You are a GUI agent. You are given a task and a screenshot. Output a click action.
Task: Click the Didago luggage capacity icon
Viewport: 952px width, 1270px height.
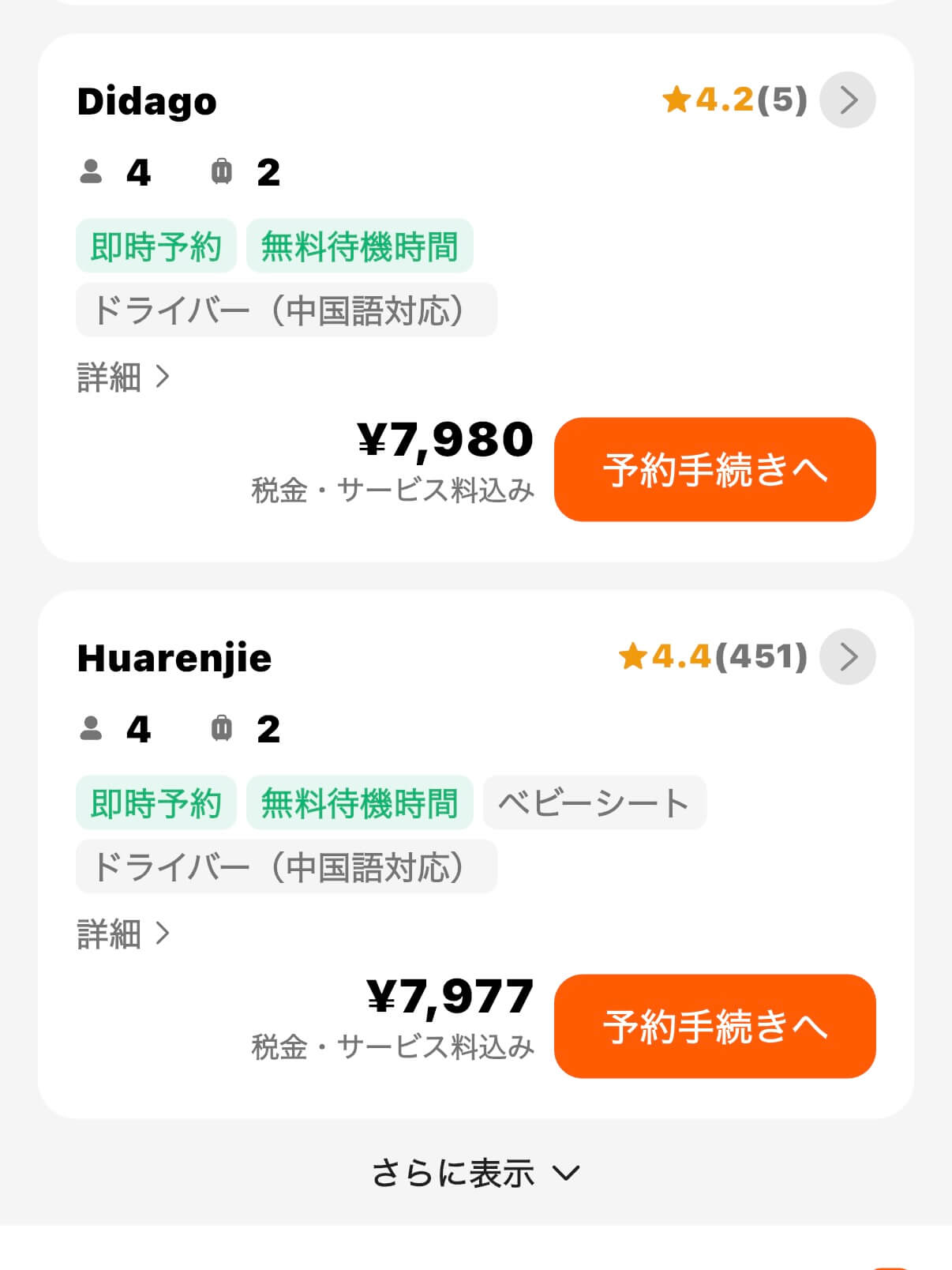click(222, 172)
